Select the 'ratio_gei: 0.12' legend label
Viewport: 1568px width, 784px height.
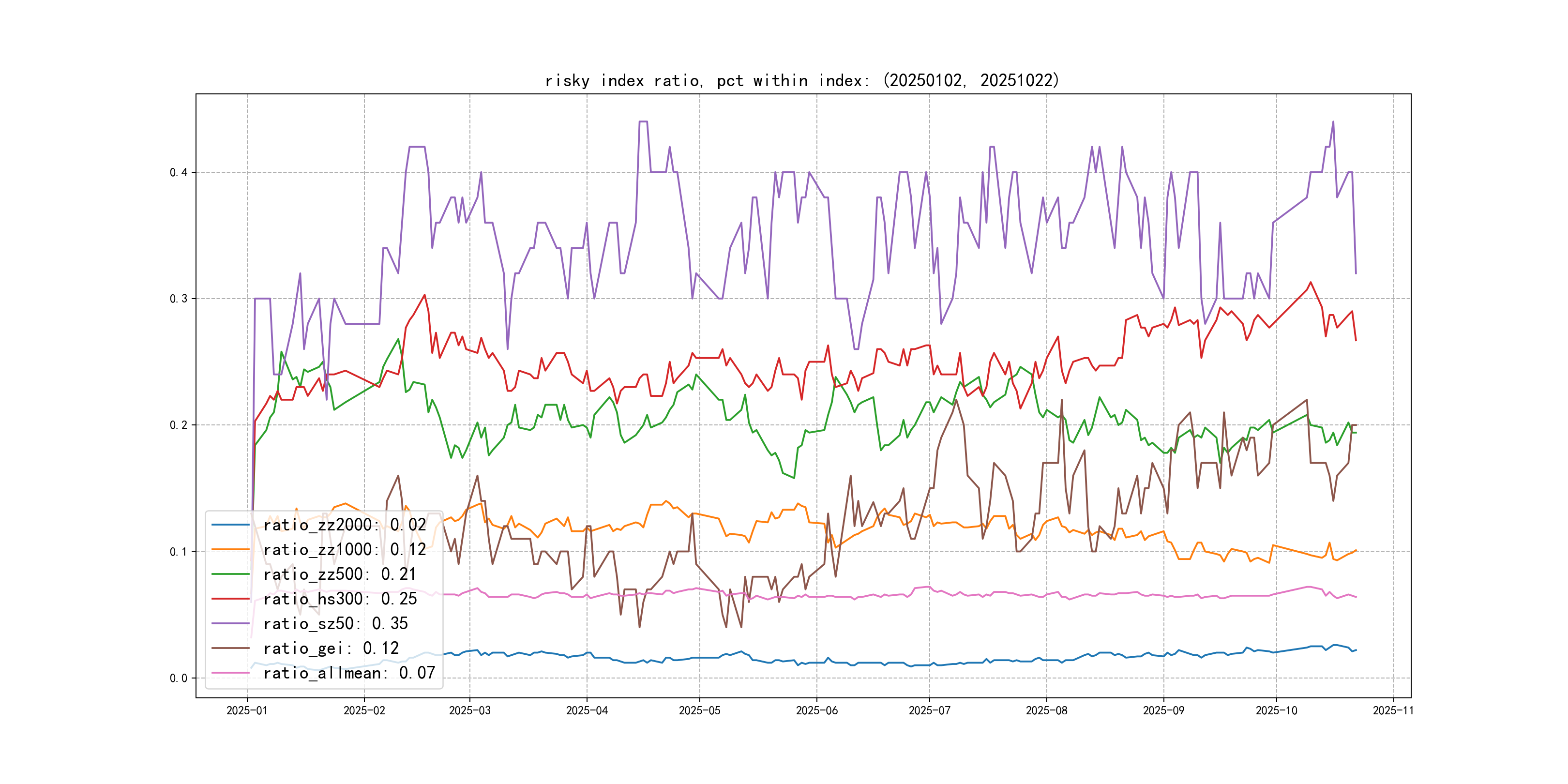[331, 648]
